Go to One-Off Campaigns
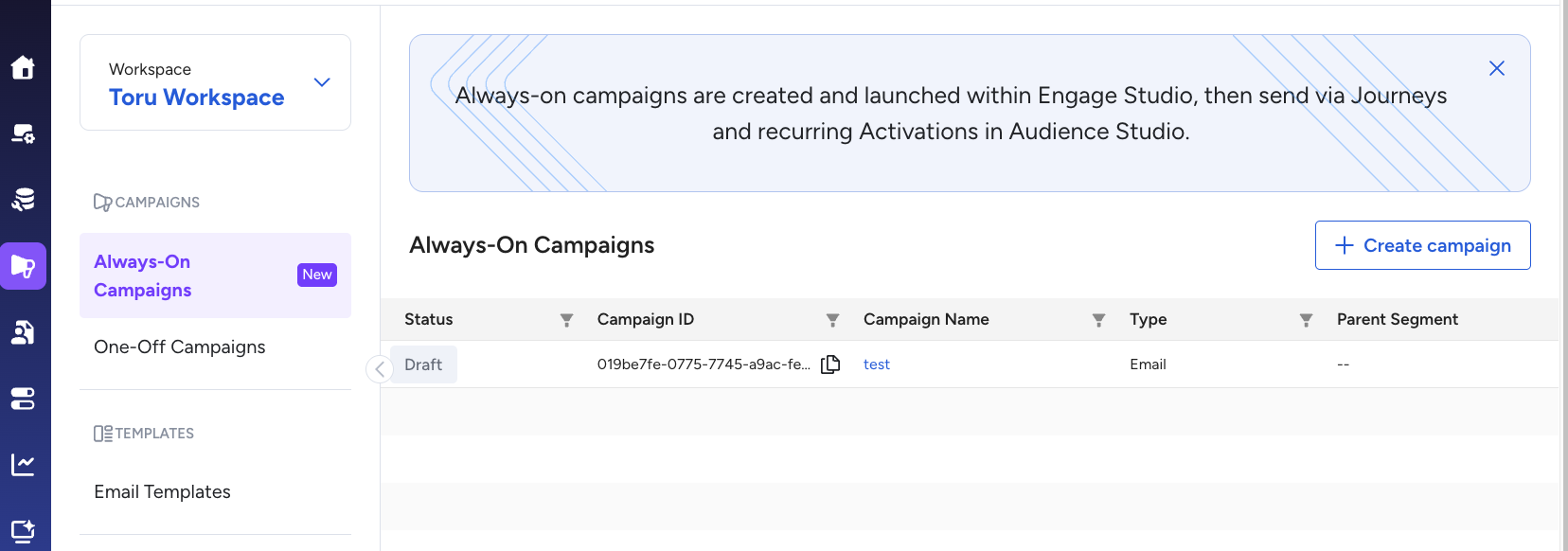This screenshot has height=551, width=1568. (x=180, y=347)
